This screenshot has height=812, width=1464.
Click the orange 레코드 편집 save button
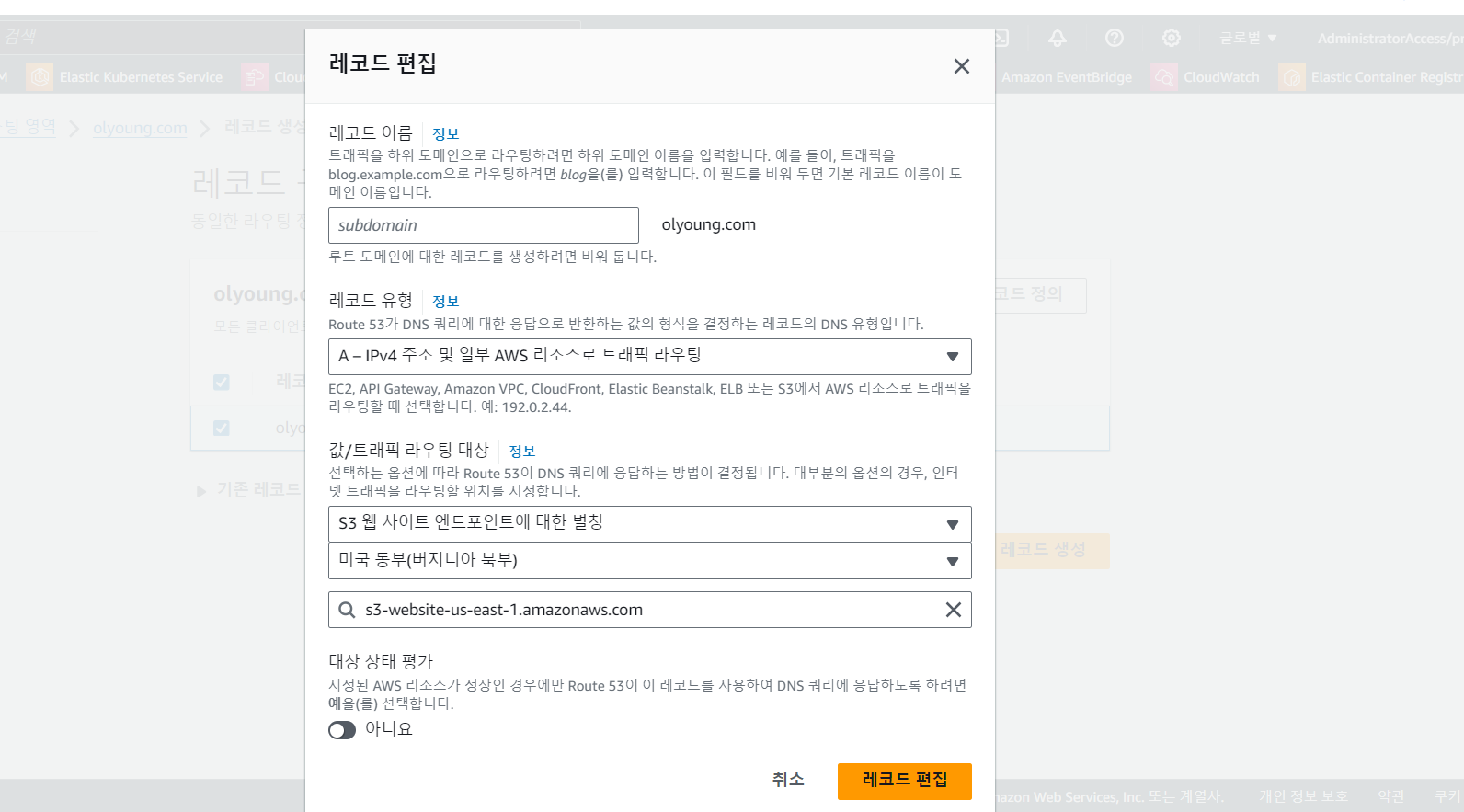coord(905,781)
